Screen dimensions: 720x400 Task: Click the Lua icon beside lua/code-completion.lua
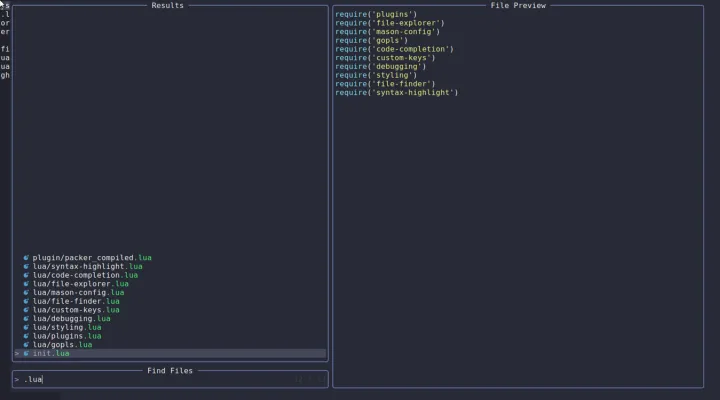tap(26, 275)
